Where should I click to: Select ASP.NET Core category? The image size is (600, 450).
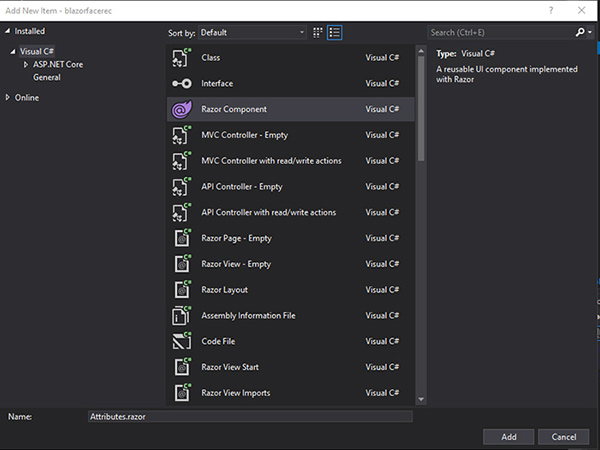click(x=58, y=65)
